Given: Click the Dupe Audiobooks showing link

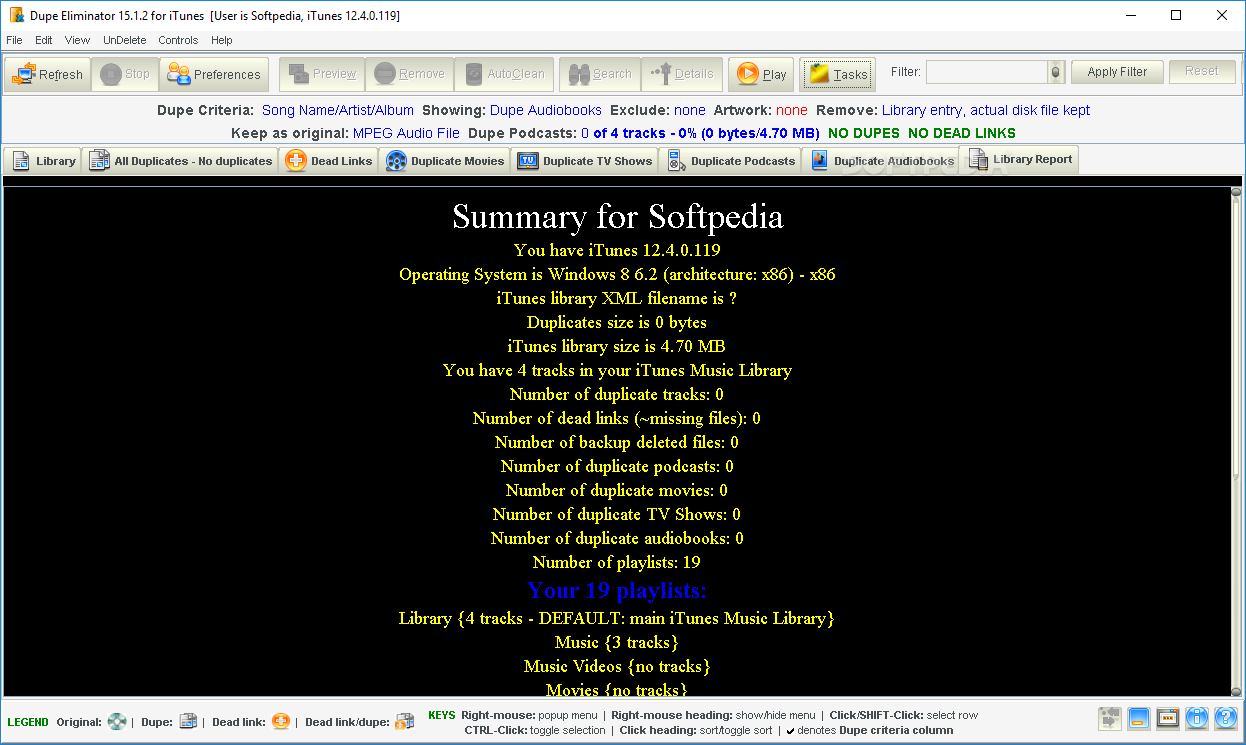Looking at the screenshot, I should tap(546, 110).
